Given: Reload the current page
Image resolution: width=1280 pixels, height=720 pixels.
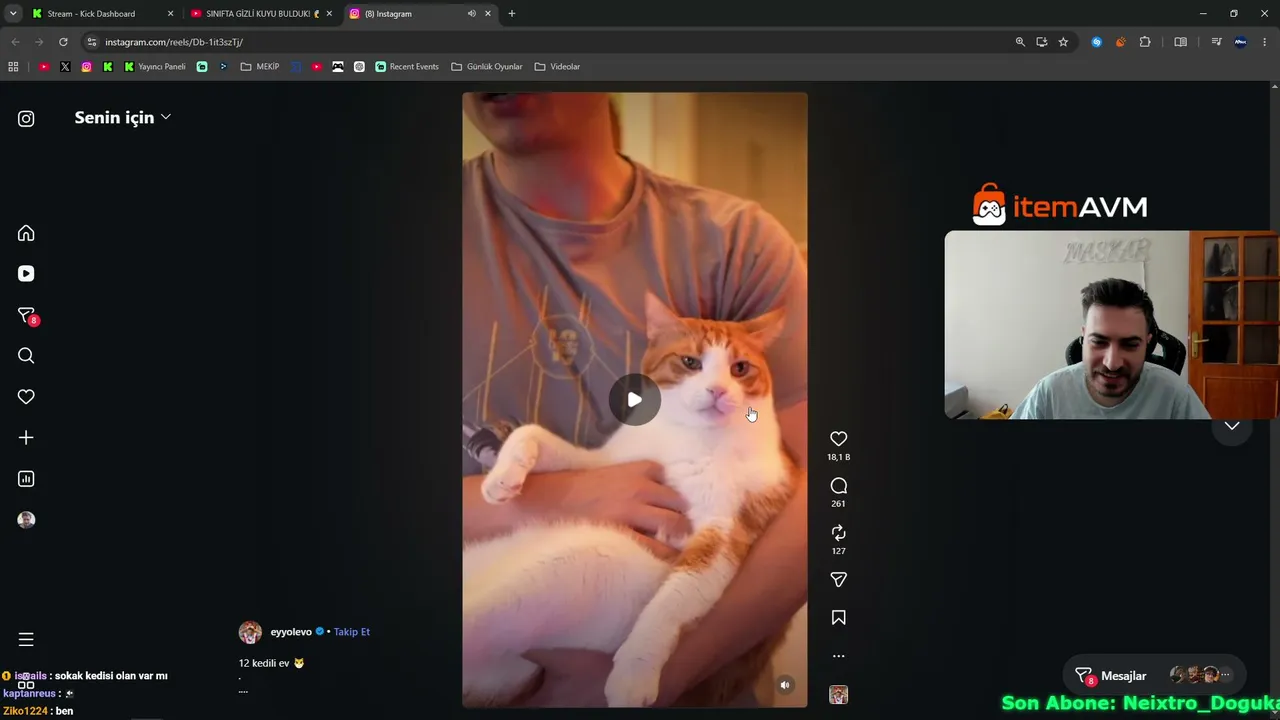Looking at the screenshot, I should (x=63, y=42).
